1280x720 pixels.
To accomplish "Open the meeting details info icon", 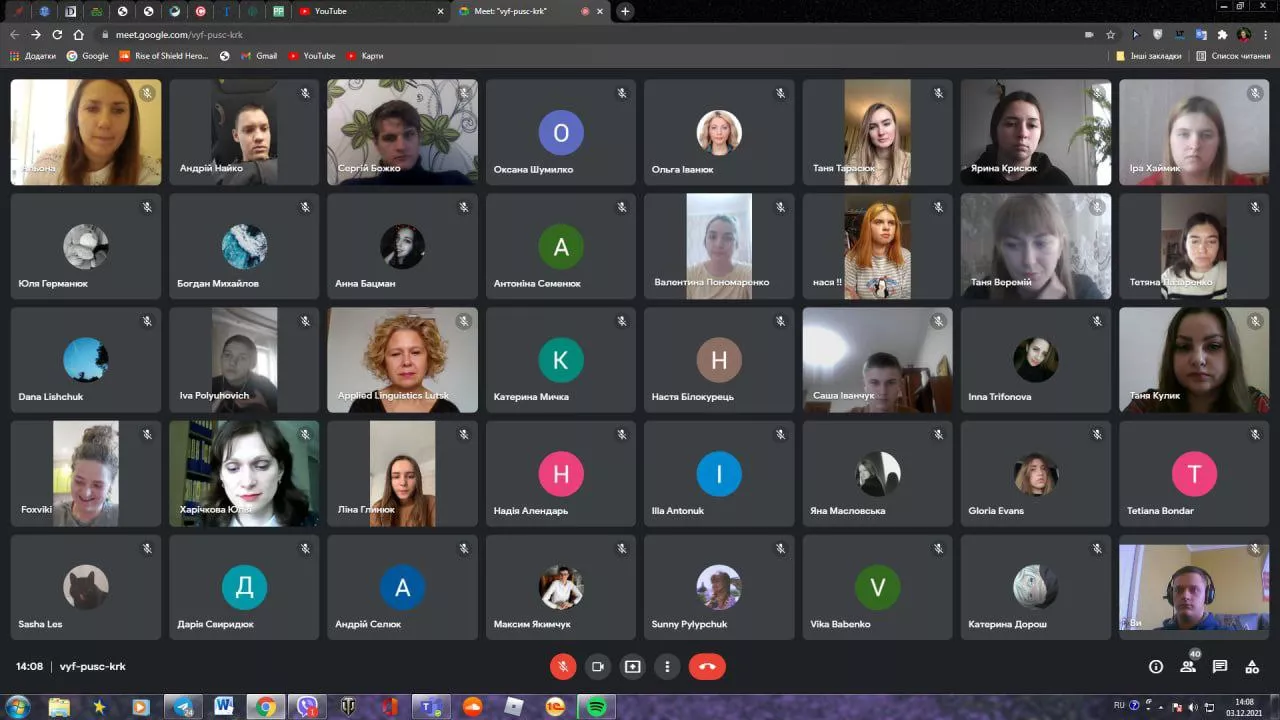I will pyautogui.click(x=1156, y=667).
